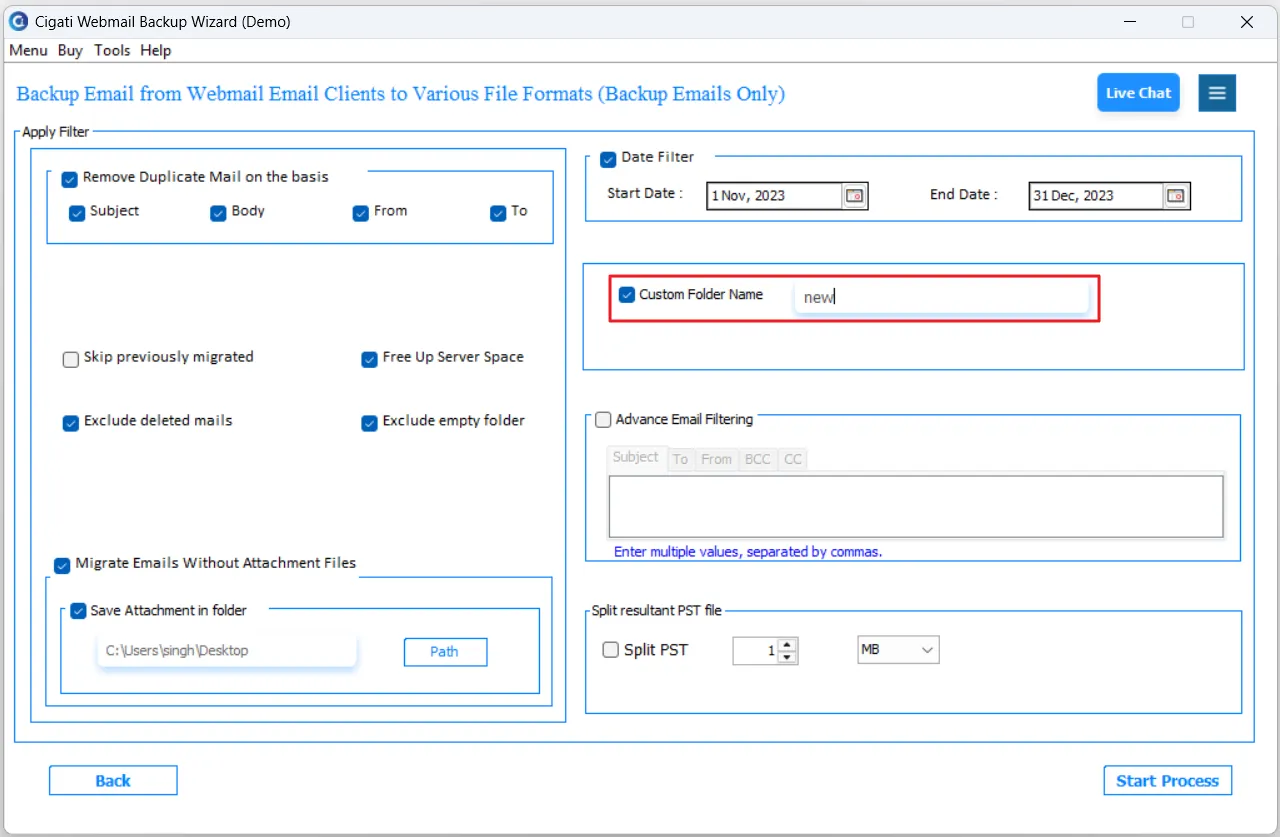The image size is (1280, 837).
Task: Toggle Migrate Emails Without Attachment Files
Action: point(62,565)
